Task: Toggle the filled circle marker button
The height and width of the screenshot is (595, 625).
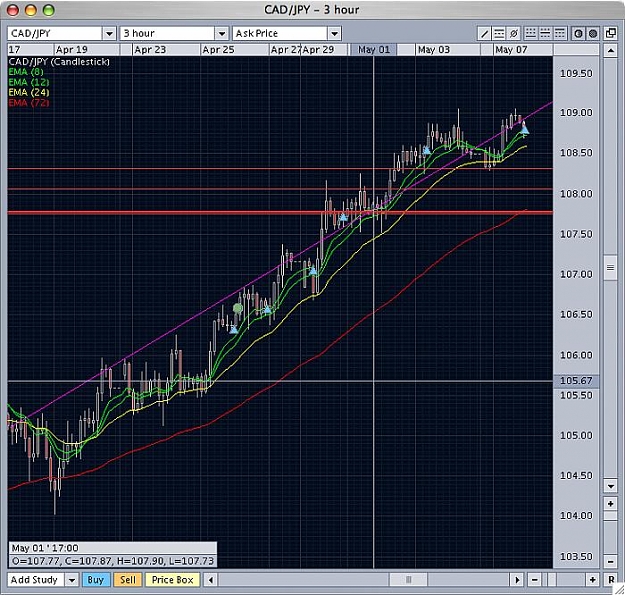Action: coord(593,33)
